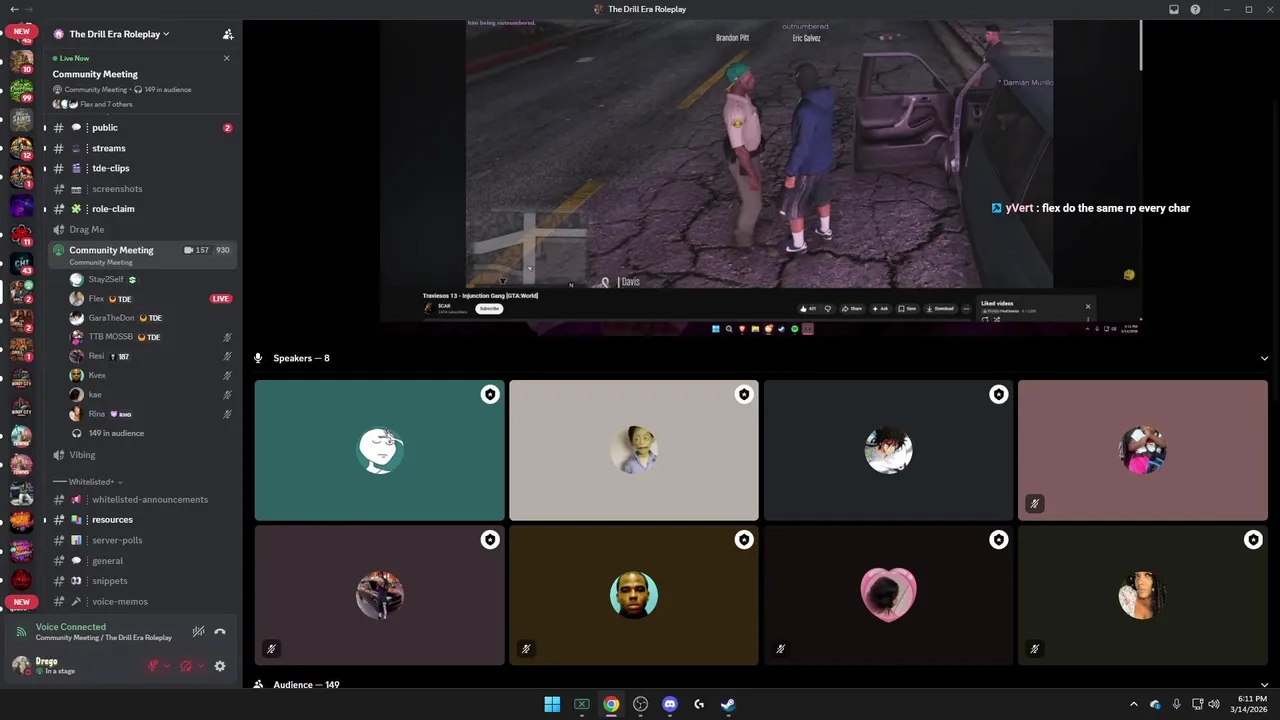Join the Vibing voice channel
The height and width of the screenshot is (720, 1280).
[142, 455]
